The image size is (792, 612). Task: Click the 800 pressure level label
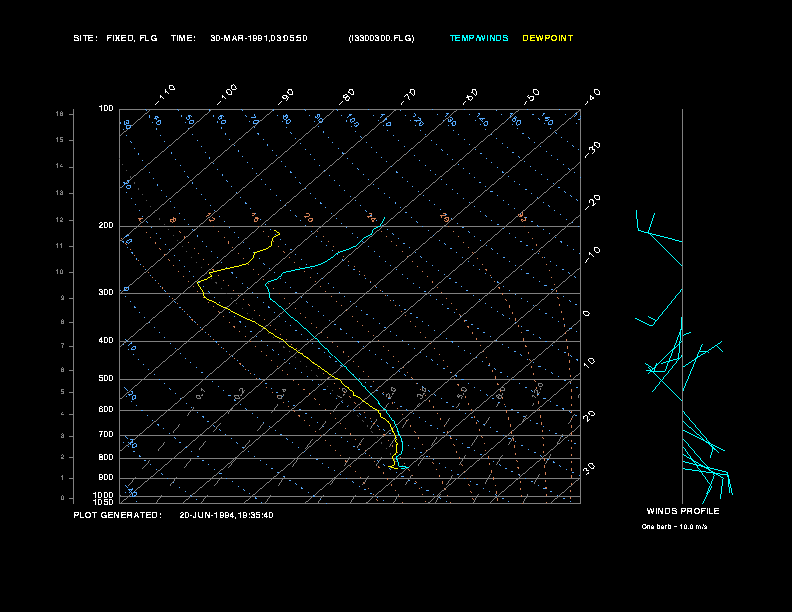pyautogui.click(x=106, y=457)
